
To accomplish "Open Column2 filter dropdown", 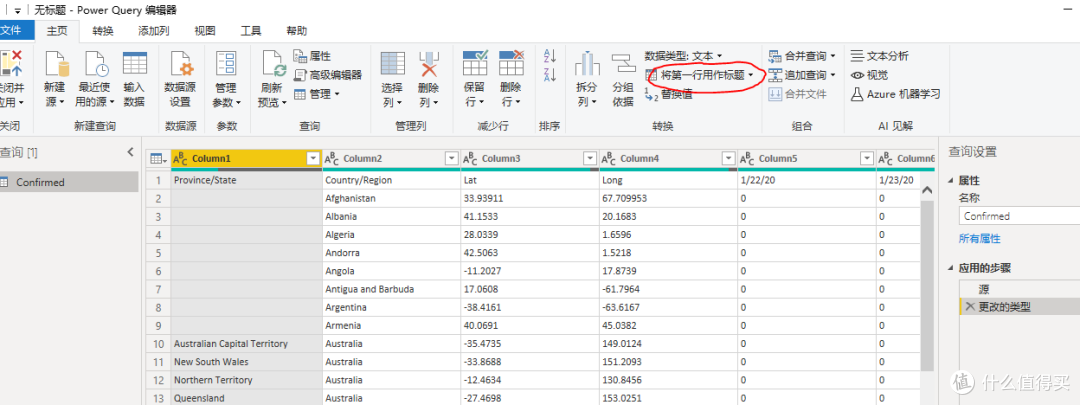I will point(452,159).
